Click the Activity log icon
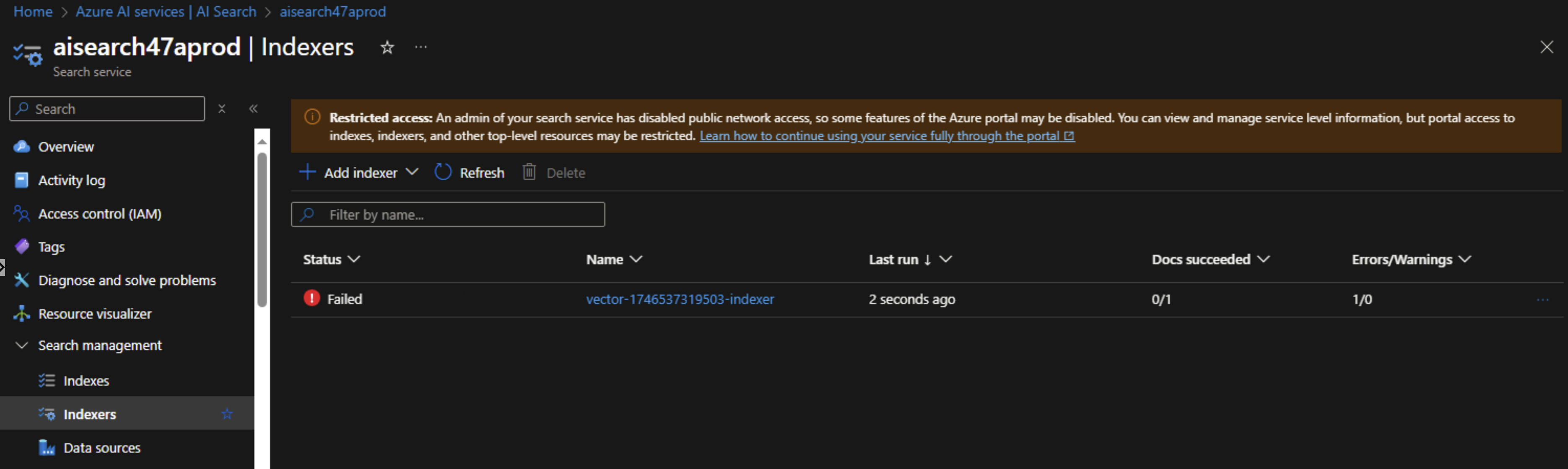 point(21,180)
